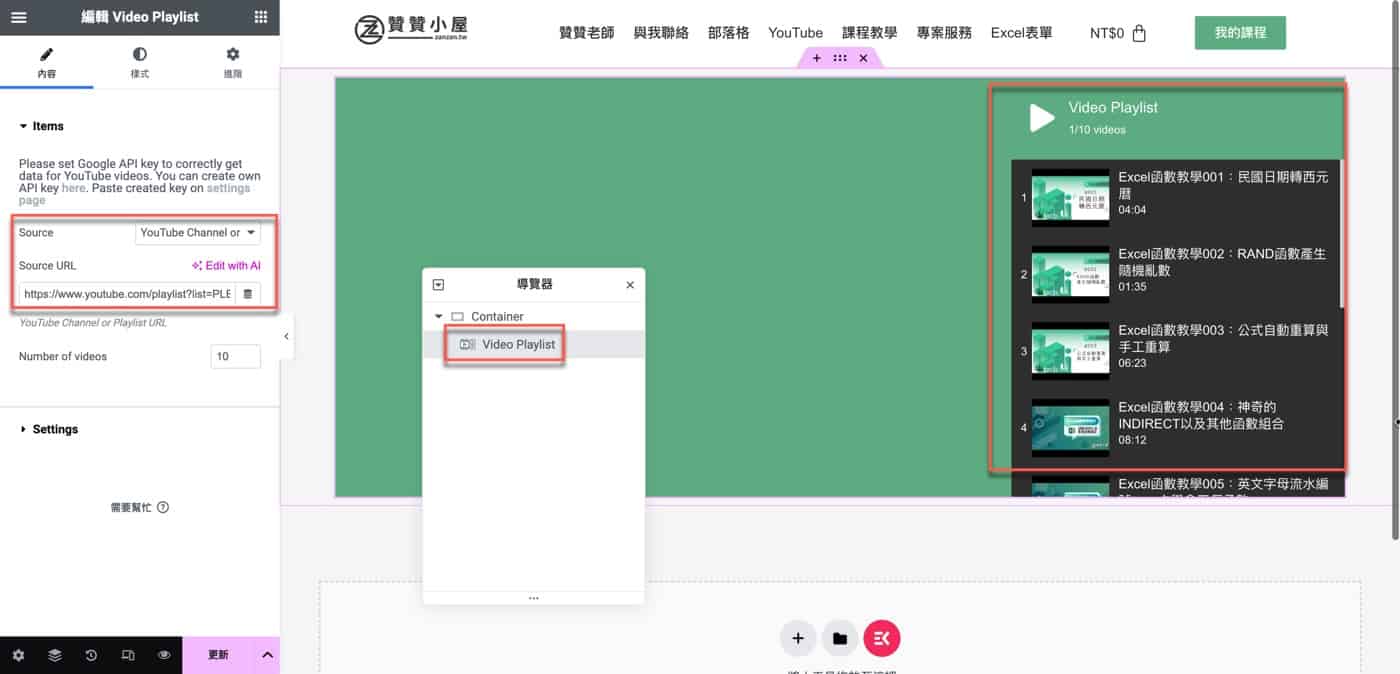Select video Excel函數教學002 RAND函數
The width and height of the screenshot is (1400, 674).
1177,274
